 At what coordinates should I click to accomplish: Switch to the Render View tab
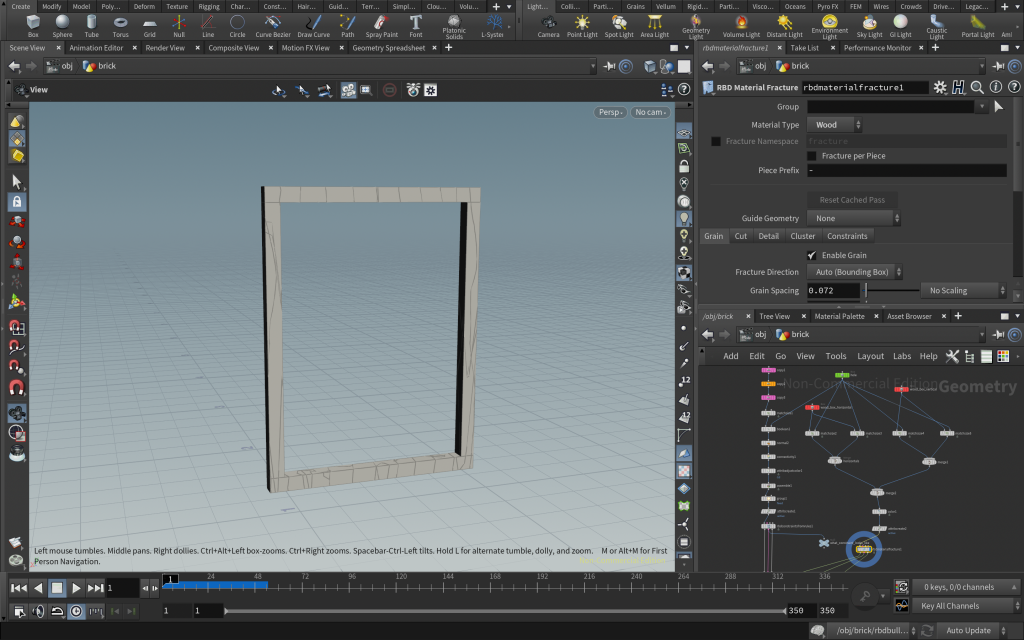point(165,48)
